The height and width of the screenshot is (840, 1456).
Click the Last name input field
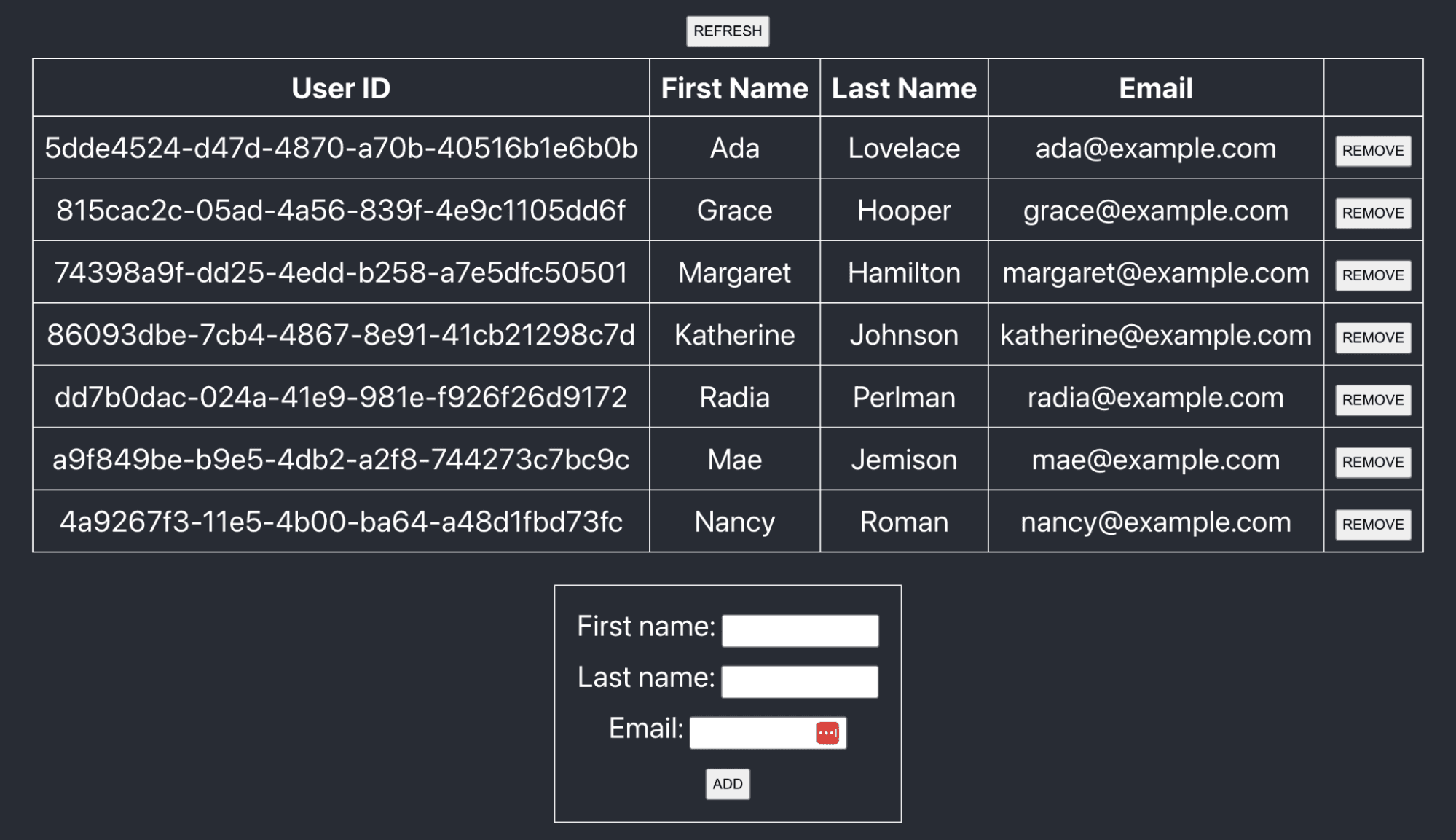click(x=799, y=680)
